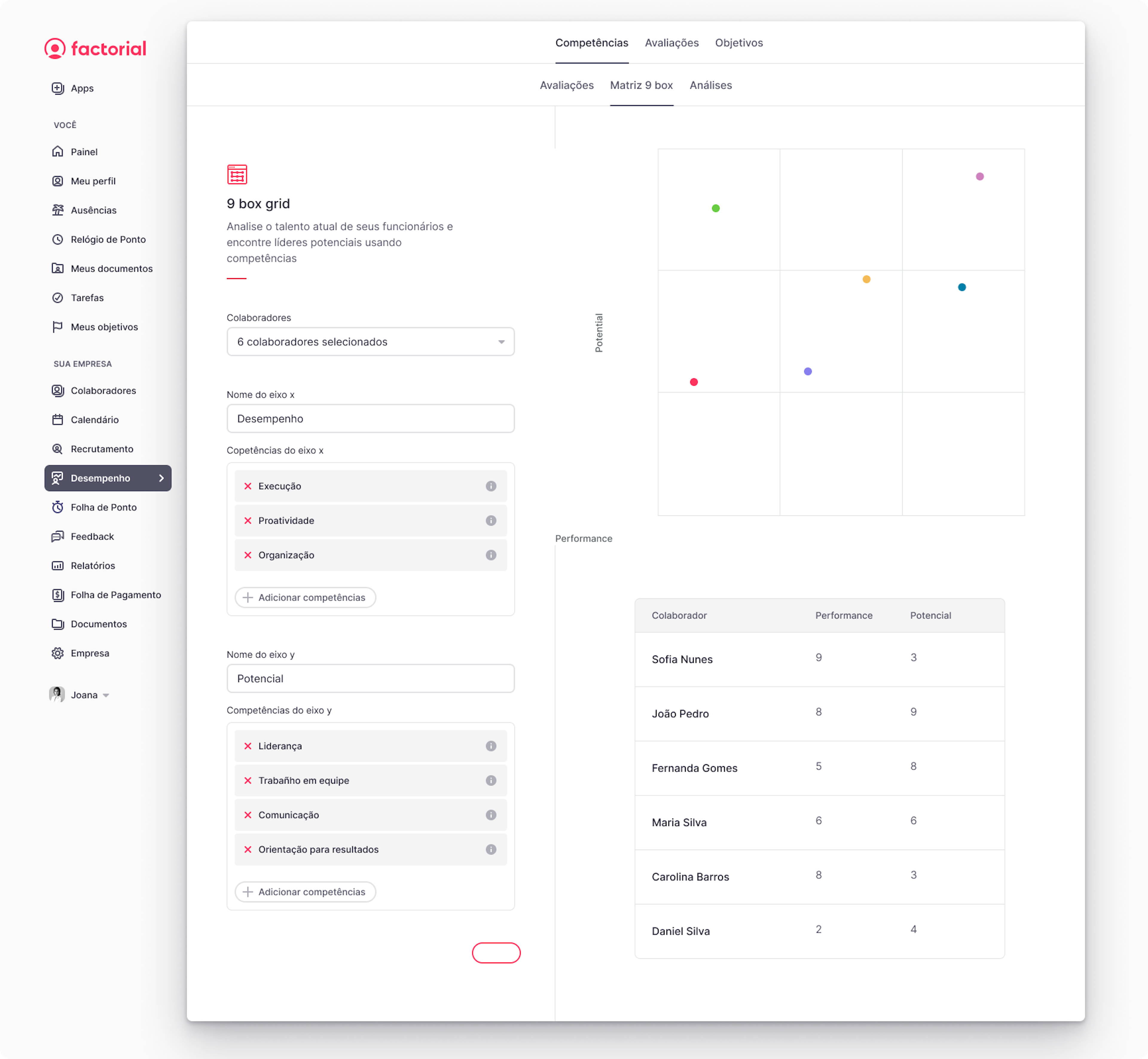Show info for Comunicação

(x=491, y=816)
